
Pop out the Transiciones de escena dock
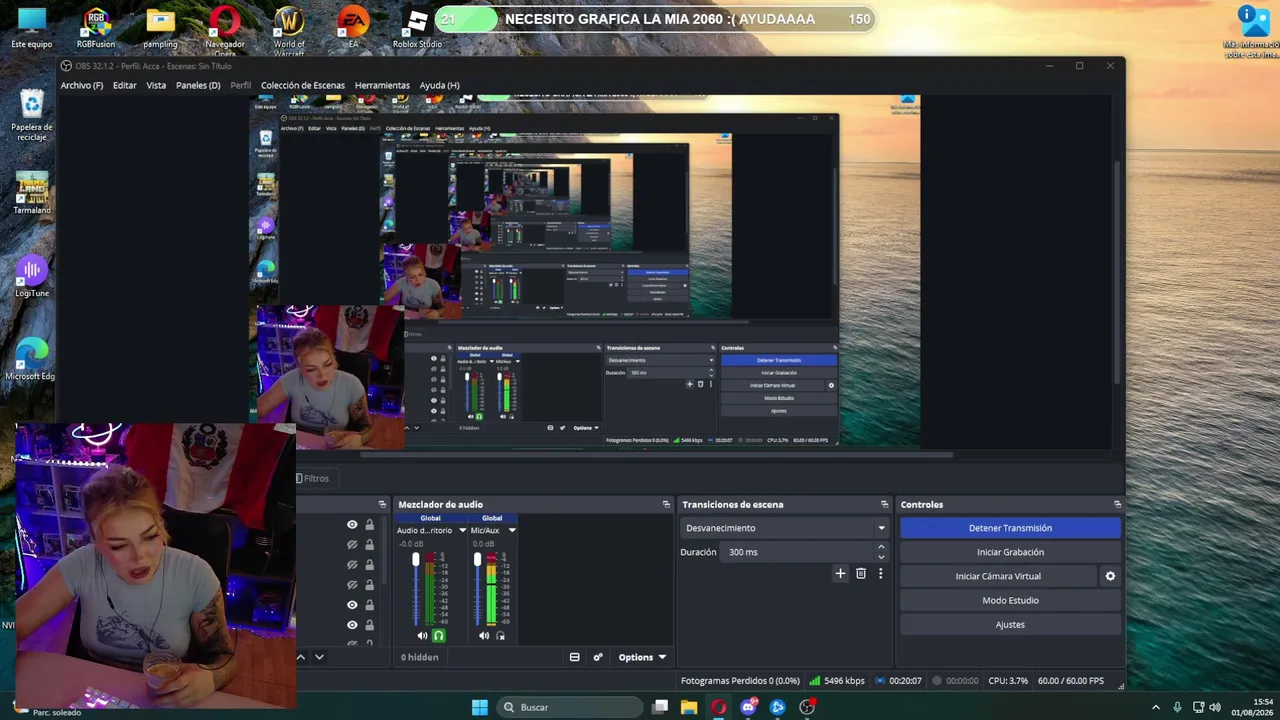tap(884, 504)
